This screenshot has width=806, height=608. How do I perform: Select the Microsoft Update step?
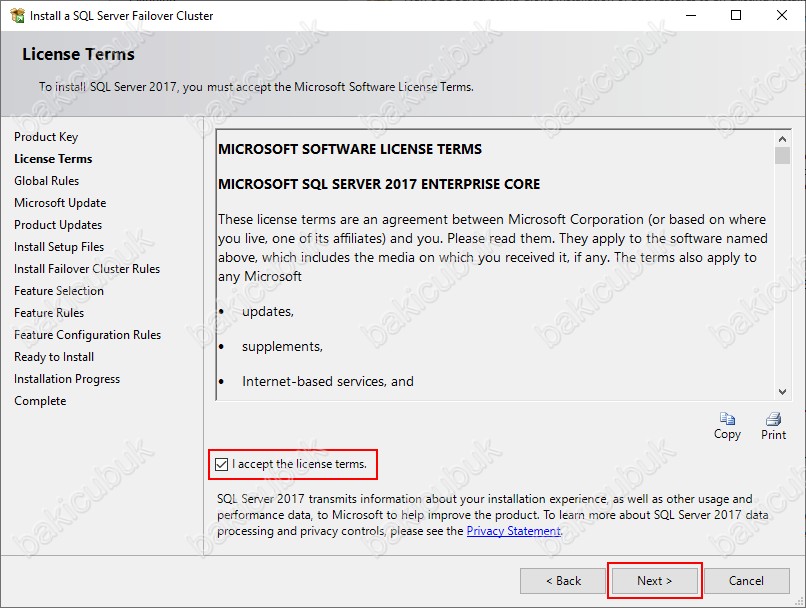(60, 203)
